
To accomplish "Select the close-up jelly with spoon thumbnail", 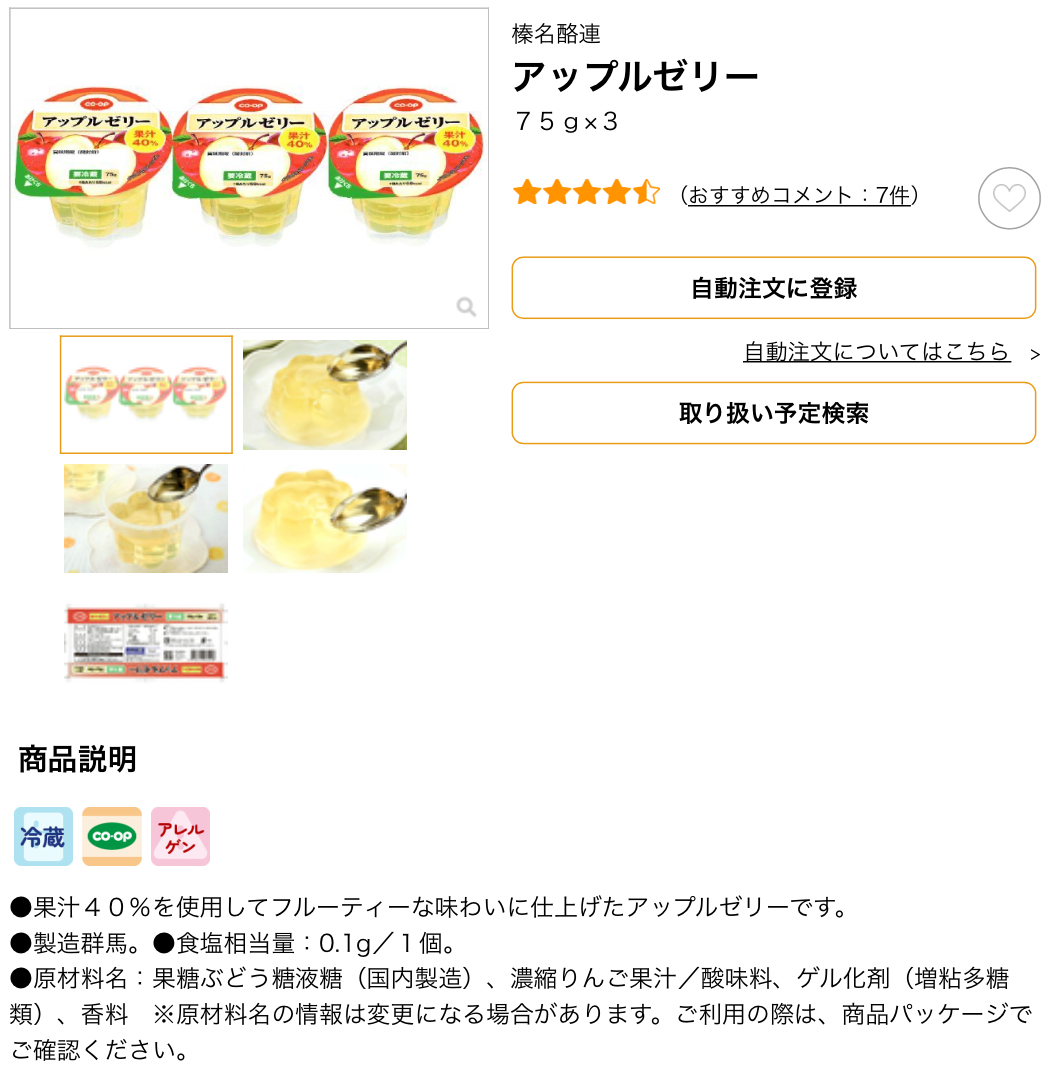I will [325, 518].
